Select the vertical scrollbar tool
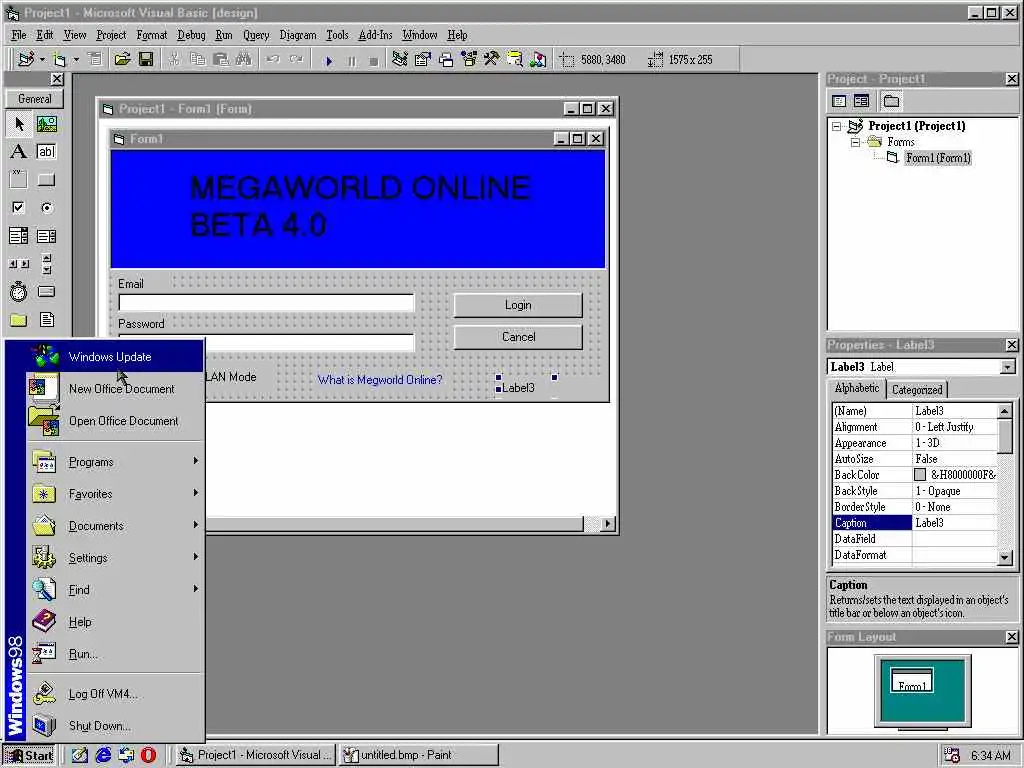The width and height of the screenshot is (1024, 768). click(46, 264)
